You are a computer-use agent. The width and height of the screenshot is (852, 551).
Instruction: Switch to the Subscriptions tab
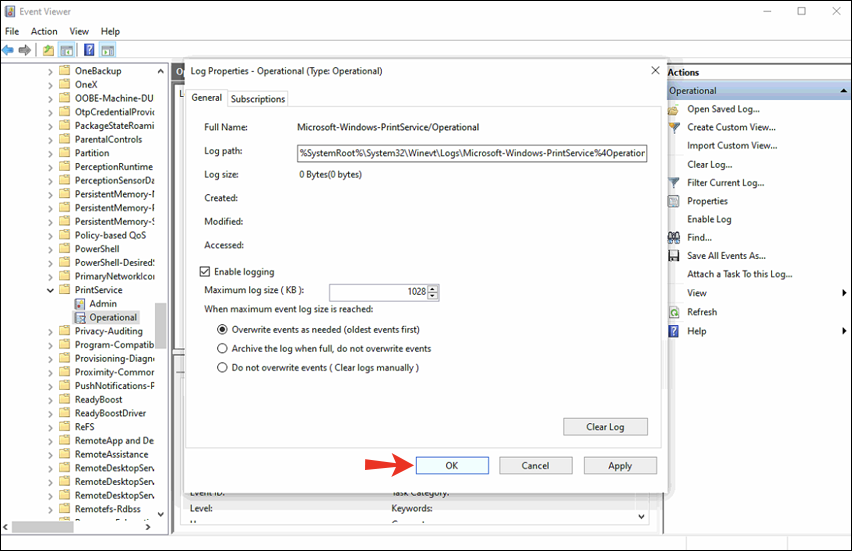(258, 99)
